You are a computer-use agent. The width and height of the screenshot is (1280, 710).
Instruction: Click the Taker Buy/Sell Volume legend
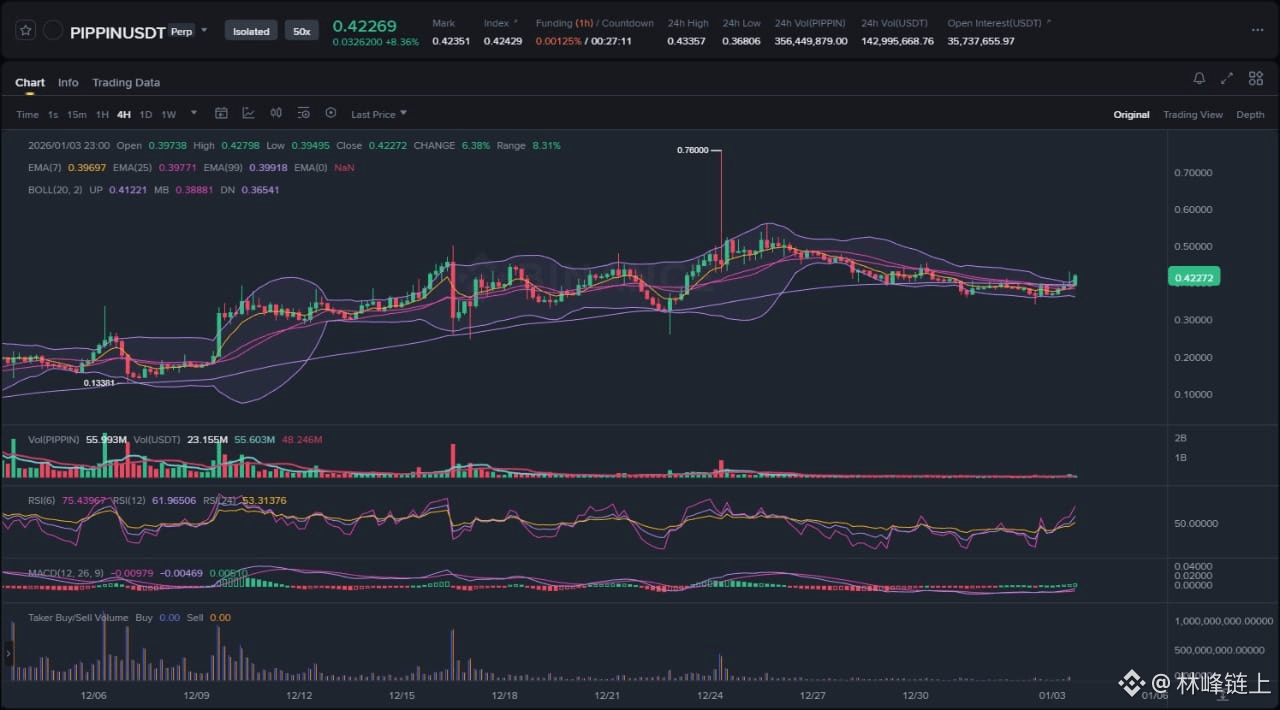coord(78,617)
